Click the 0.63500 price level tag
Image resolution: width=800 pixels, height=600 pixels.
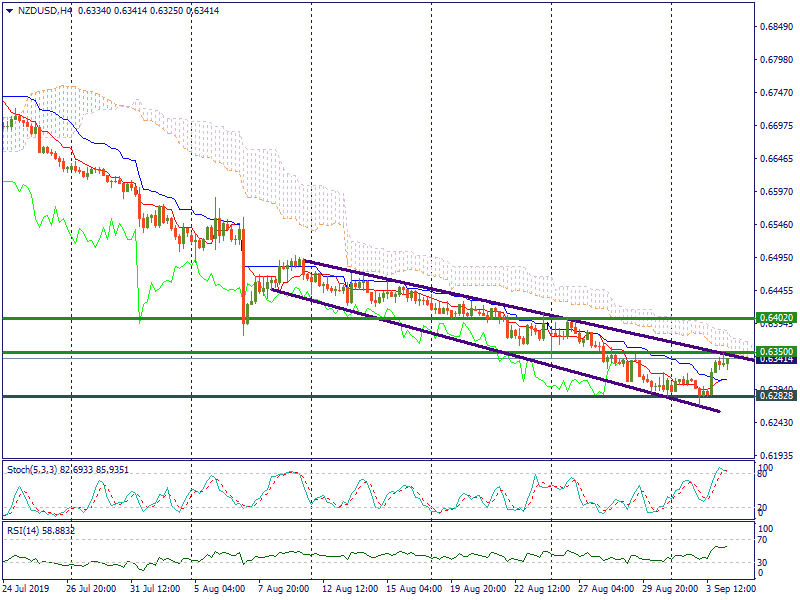tap(773, 351)
